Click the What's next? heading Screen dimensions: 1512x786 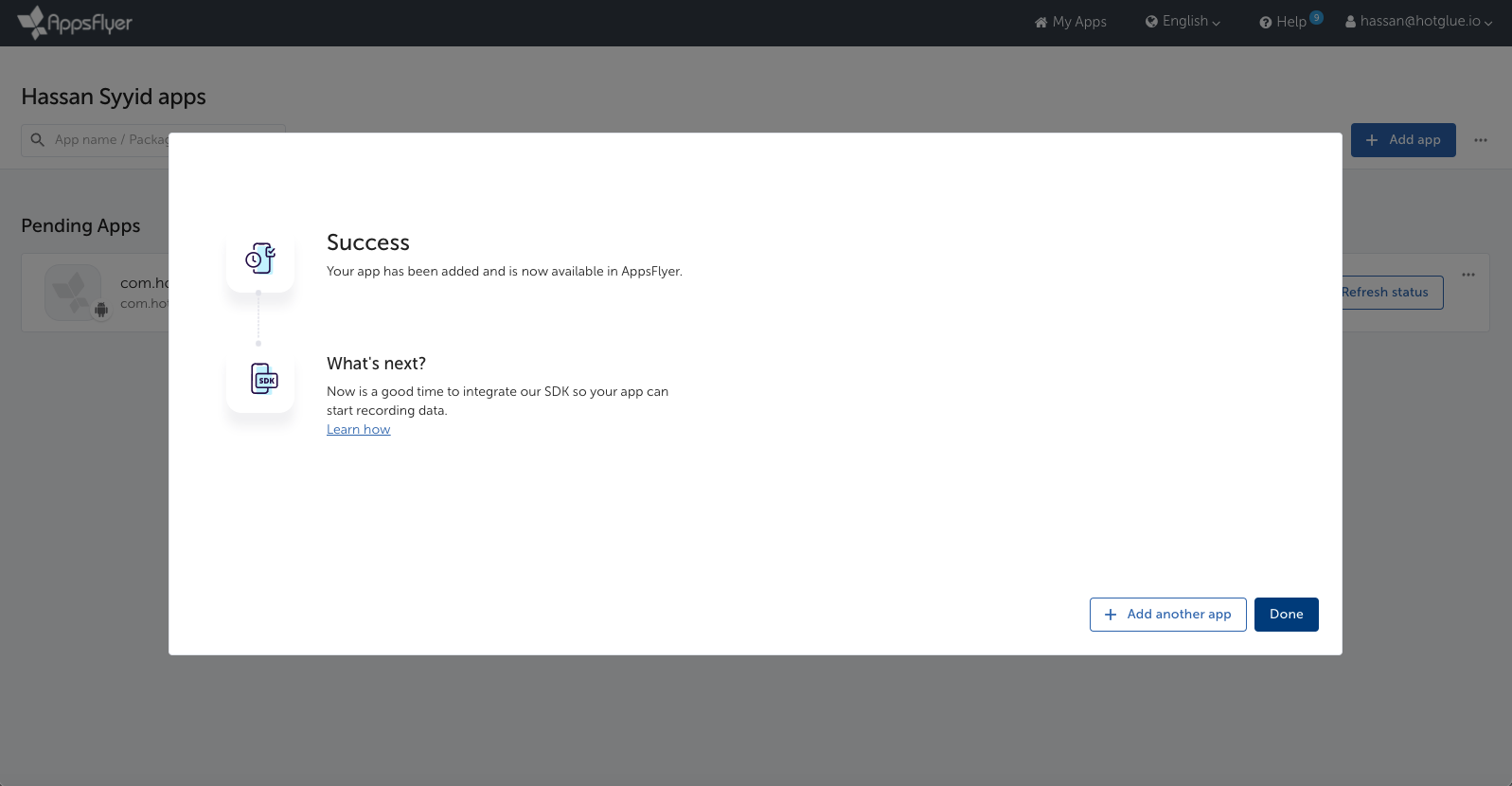(376, 364)
